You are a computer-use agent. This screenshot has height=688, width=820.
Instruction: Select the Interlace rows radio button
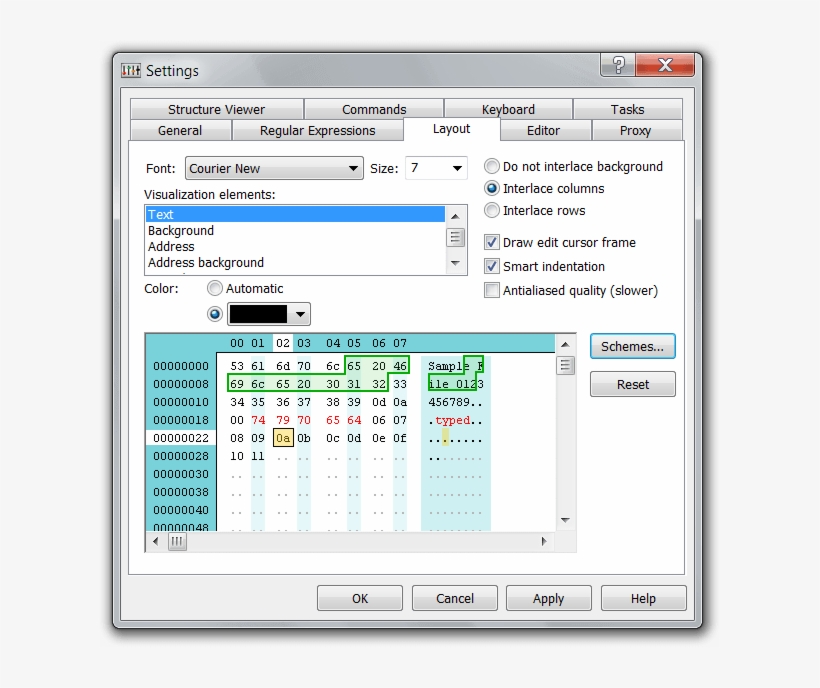(x=491, y=211)
